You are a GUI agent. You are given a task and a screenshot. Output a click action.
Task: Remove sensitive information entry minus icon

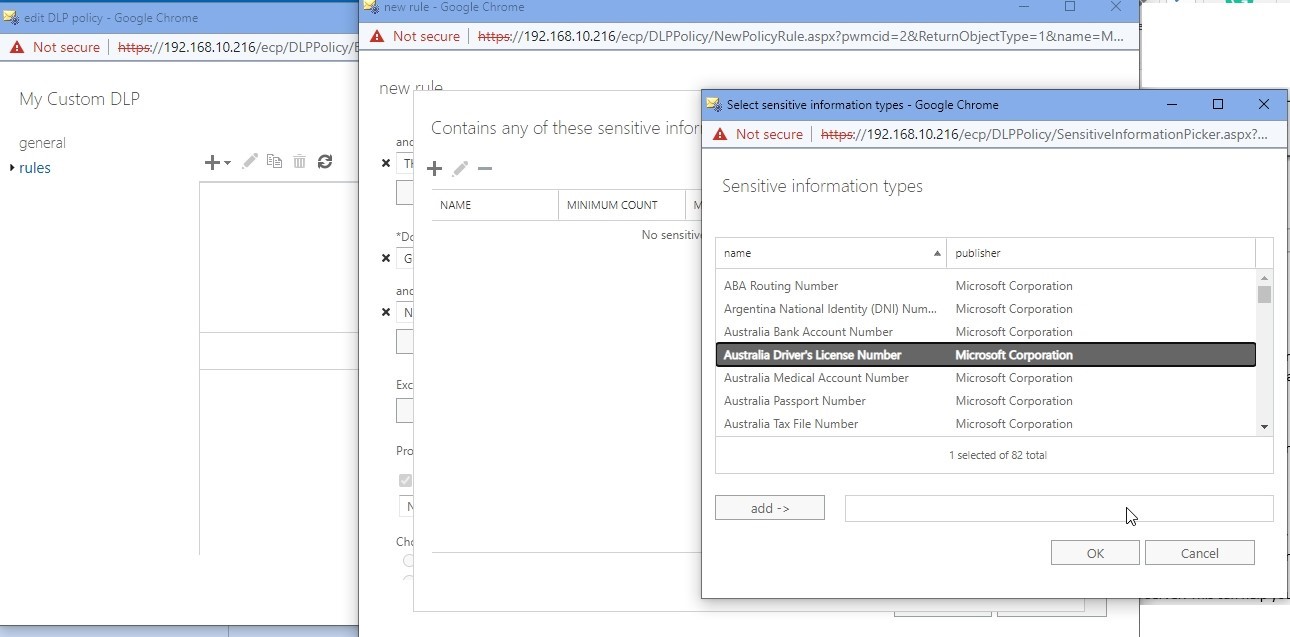tap(485, 169)
